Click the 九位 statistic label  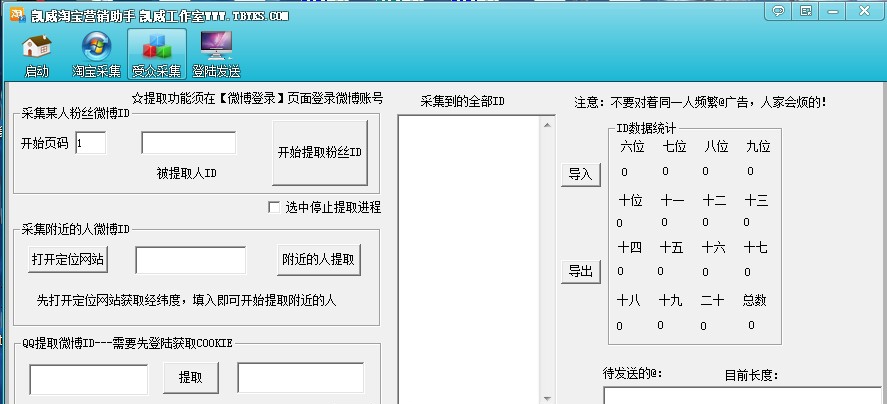(x=758, y=147)
